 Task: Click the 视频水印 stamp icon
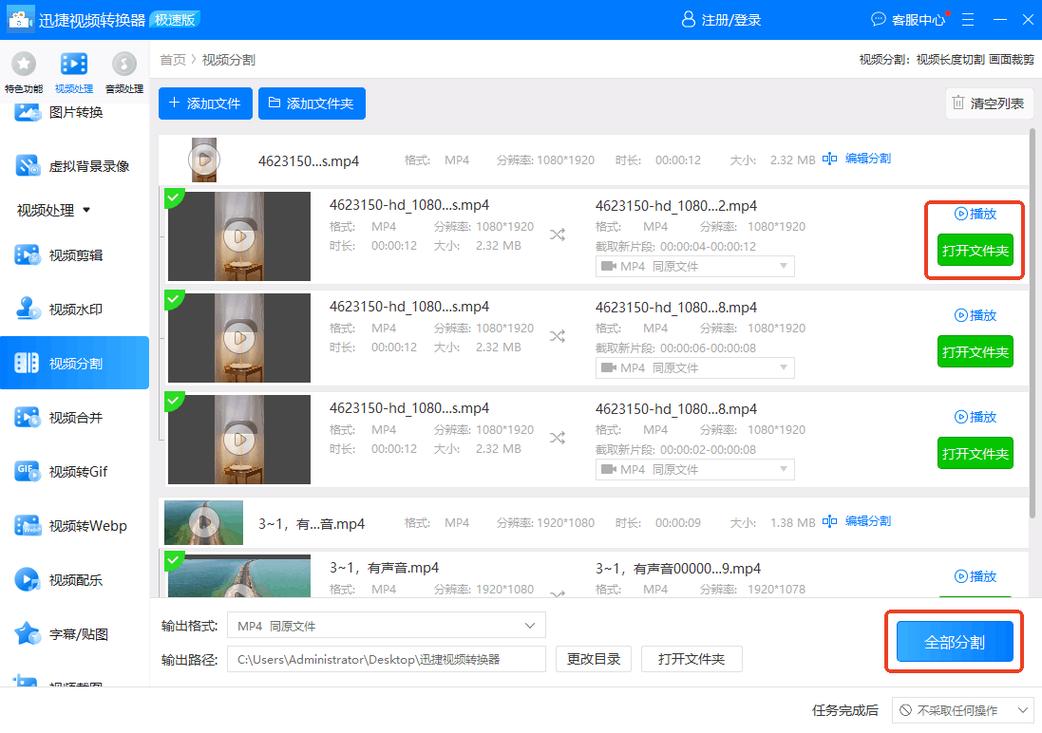(27, 308)
